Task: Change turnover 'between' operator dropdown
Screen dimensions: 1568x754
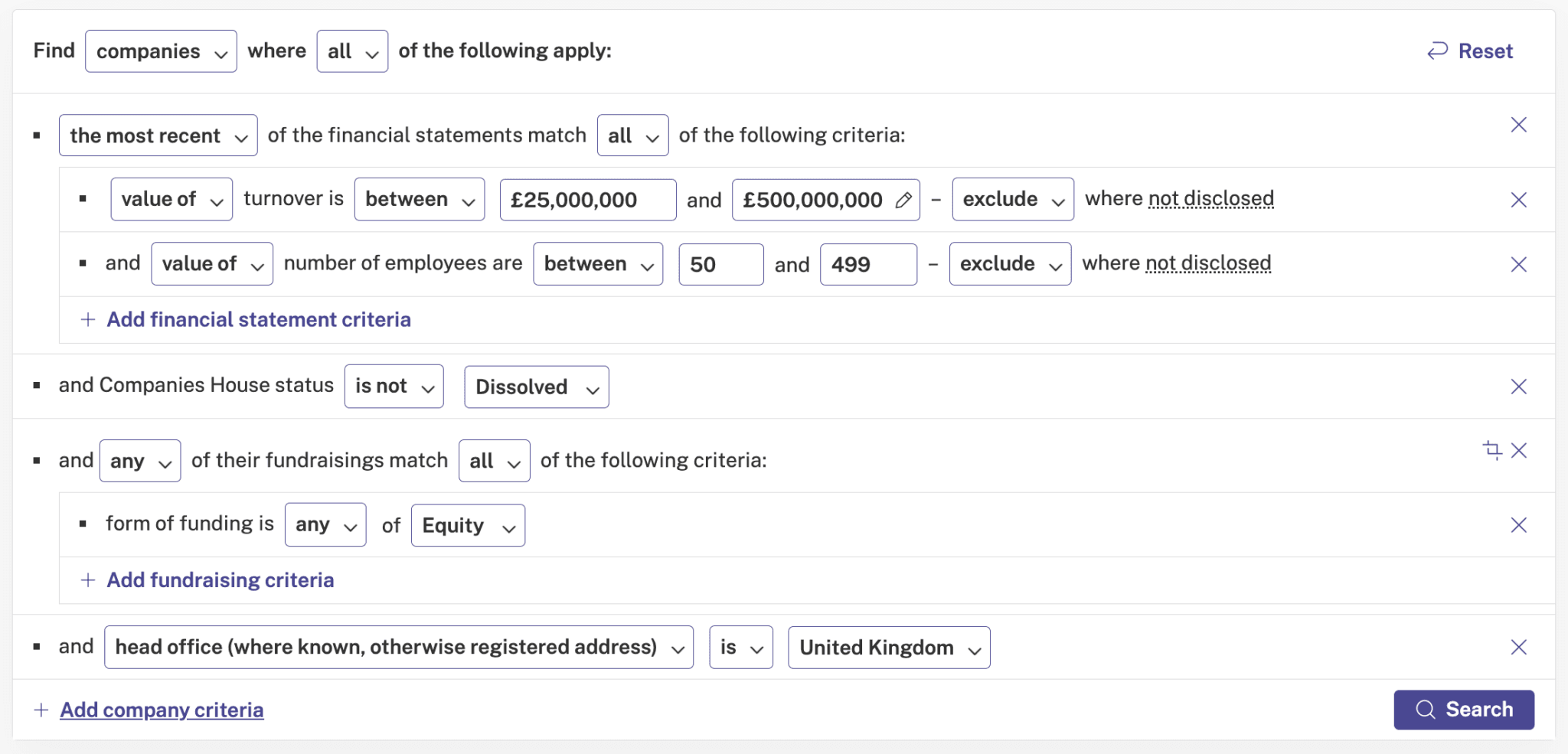Action: (420, 200)
